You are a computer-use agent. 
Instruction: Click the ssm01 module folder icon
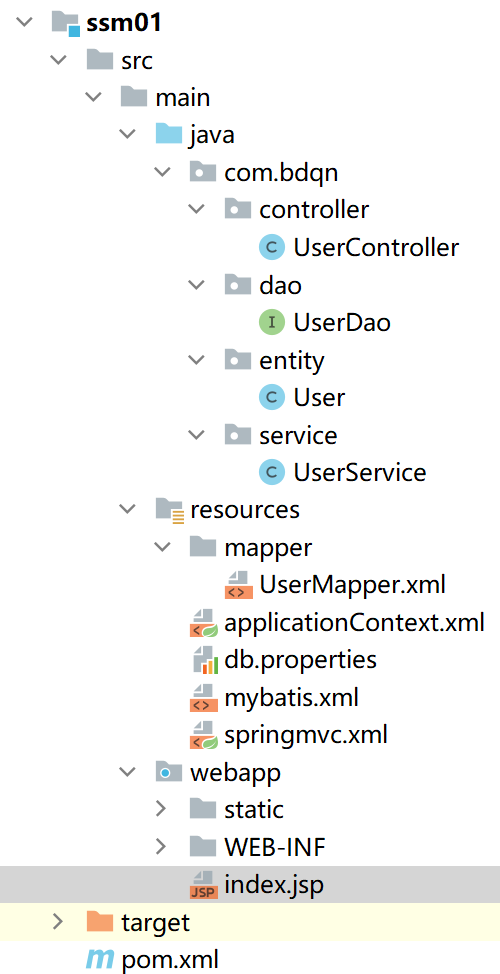(67, 24)
